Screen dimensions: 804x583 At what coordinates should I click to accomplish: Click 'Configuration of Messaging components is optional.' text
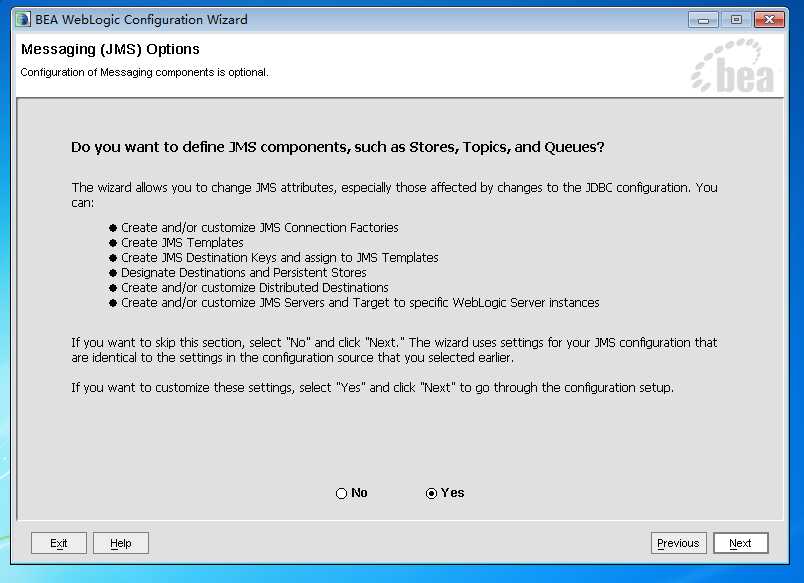tap(145, 72)
